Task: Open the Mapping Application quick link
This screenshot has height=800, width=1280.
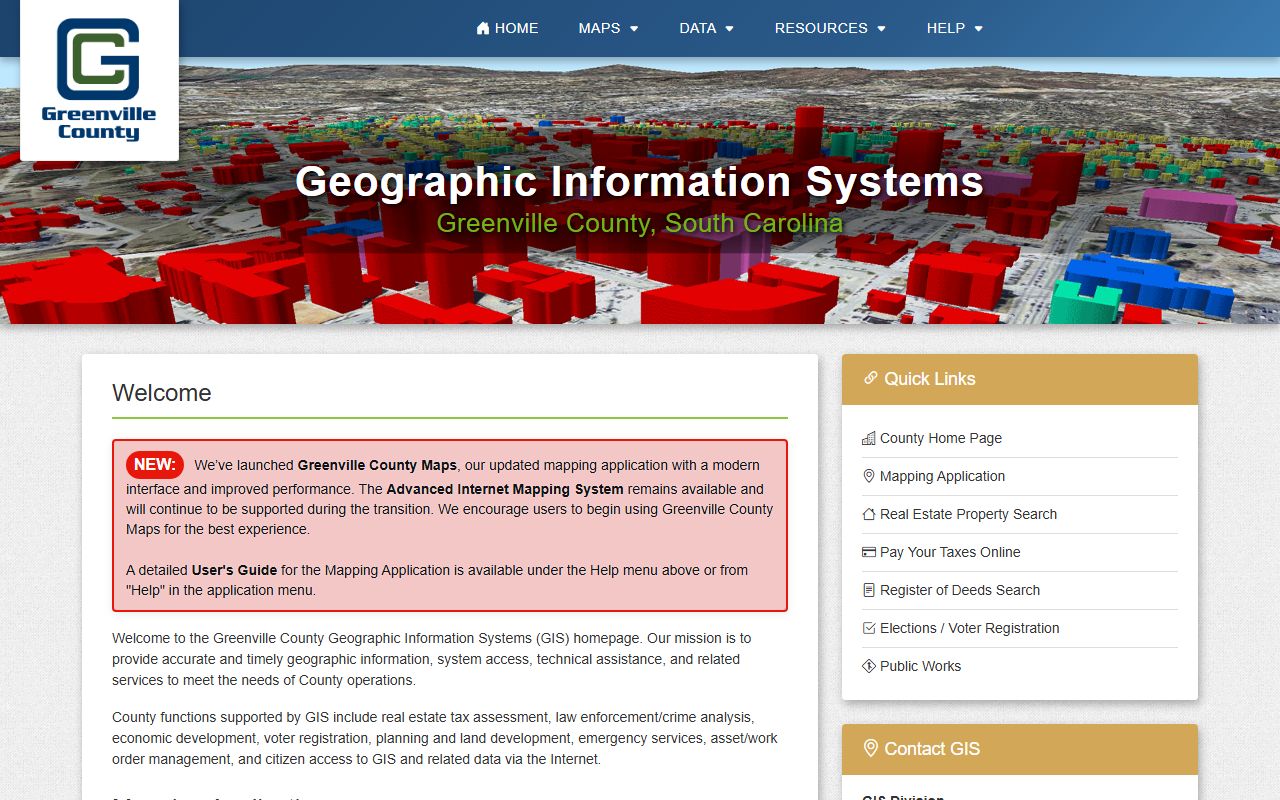Action: tap(942, 476)
